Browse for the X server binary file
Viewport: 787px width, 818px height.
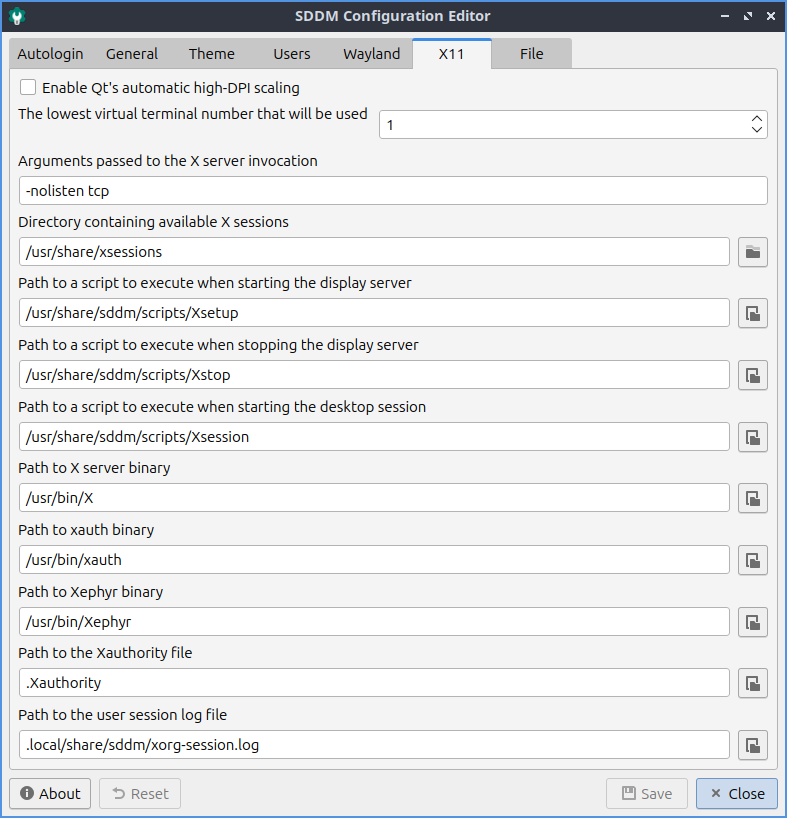pos(752,499)
